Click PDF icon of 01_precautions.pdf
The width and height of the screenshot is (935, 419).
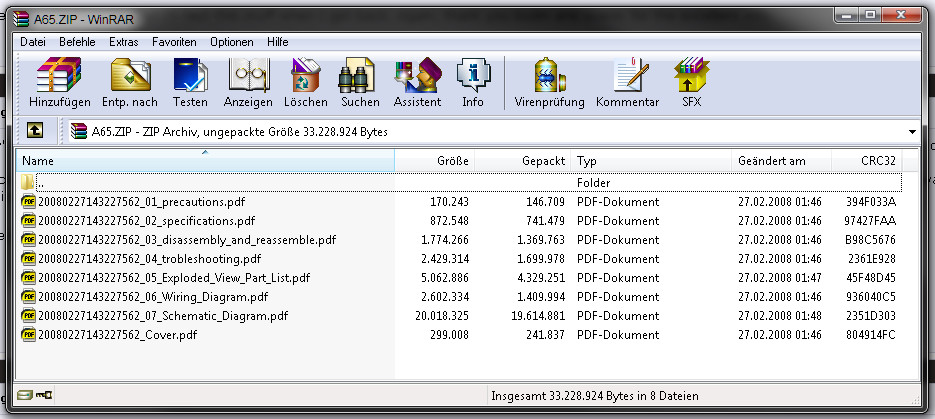[29, 201]
